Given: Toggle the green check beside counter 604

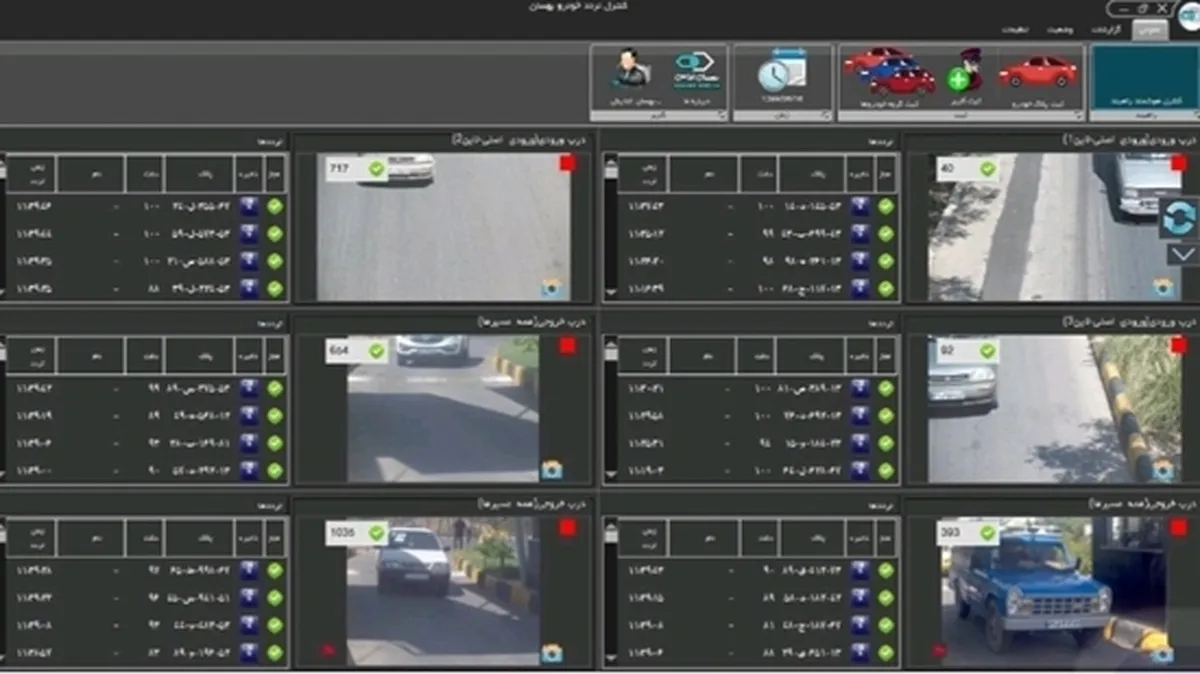Looking at the screenshot, I should coord(376,351).
